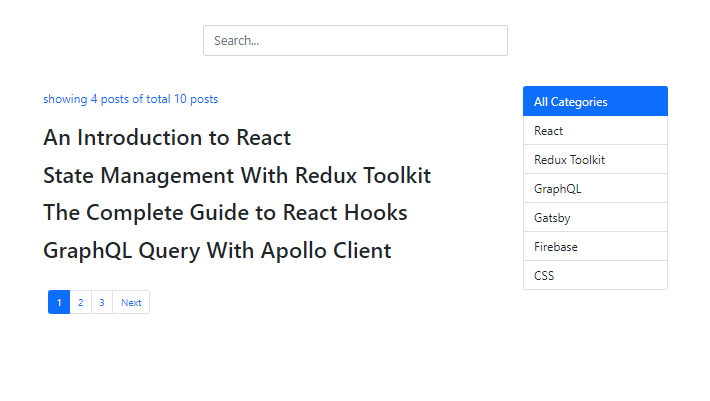Click the Next pagination button
Viewport: 710px width, 401px height.
(131, 303)
